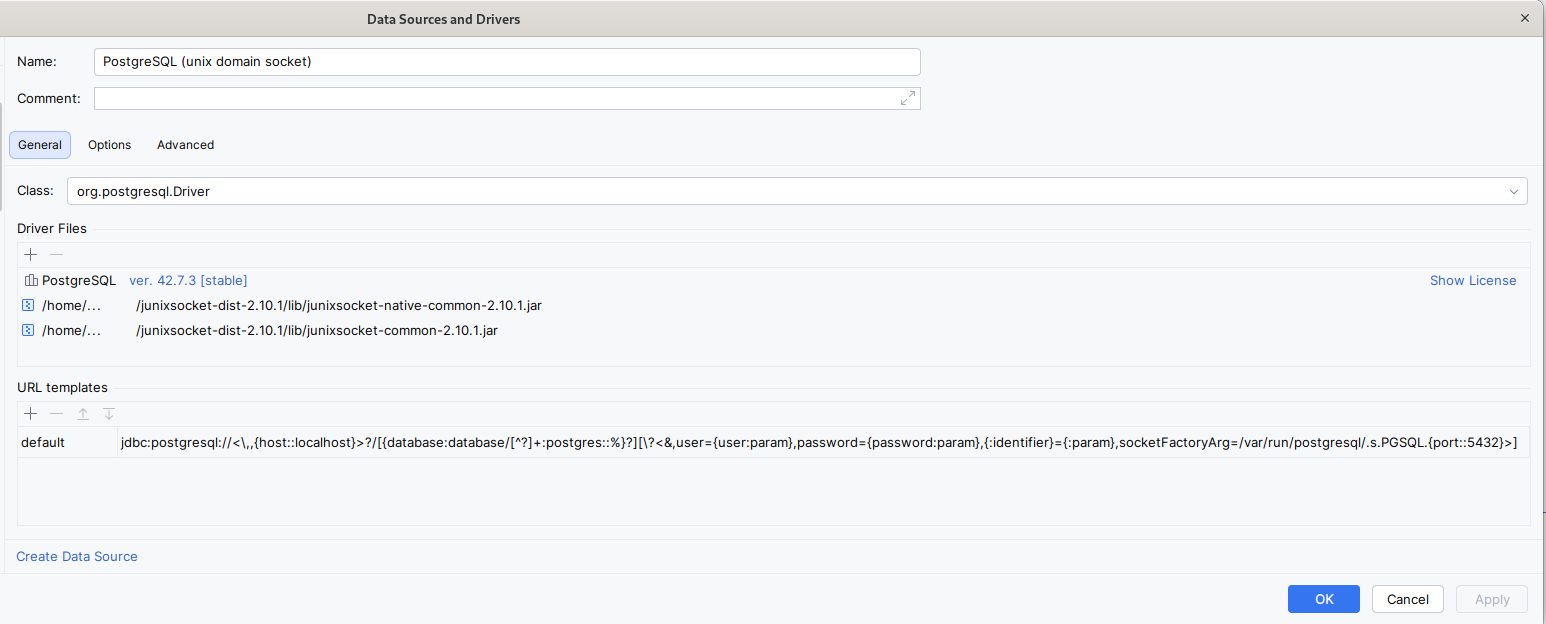Move the URL template down
The width and height of the screenshot is (1546, 624).
[x=109, y=413]
